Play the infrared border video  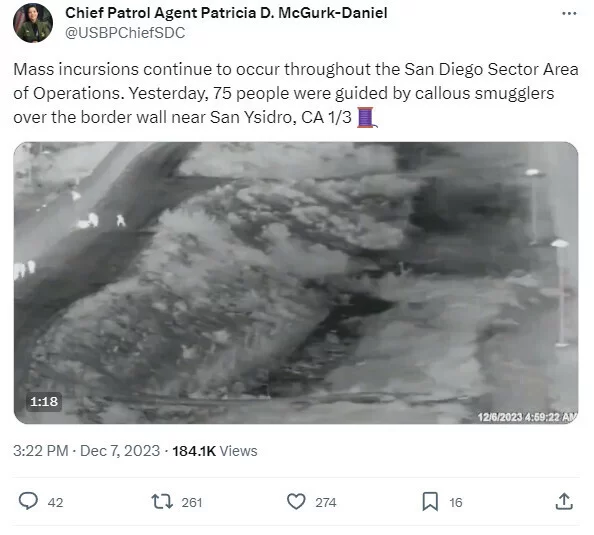click(296, 283)
